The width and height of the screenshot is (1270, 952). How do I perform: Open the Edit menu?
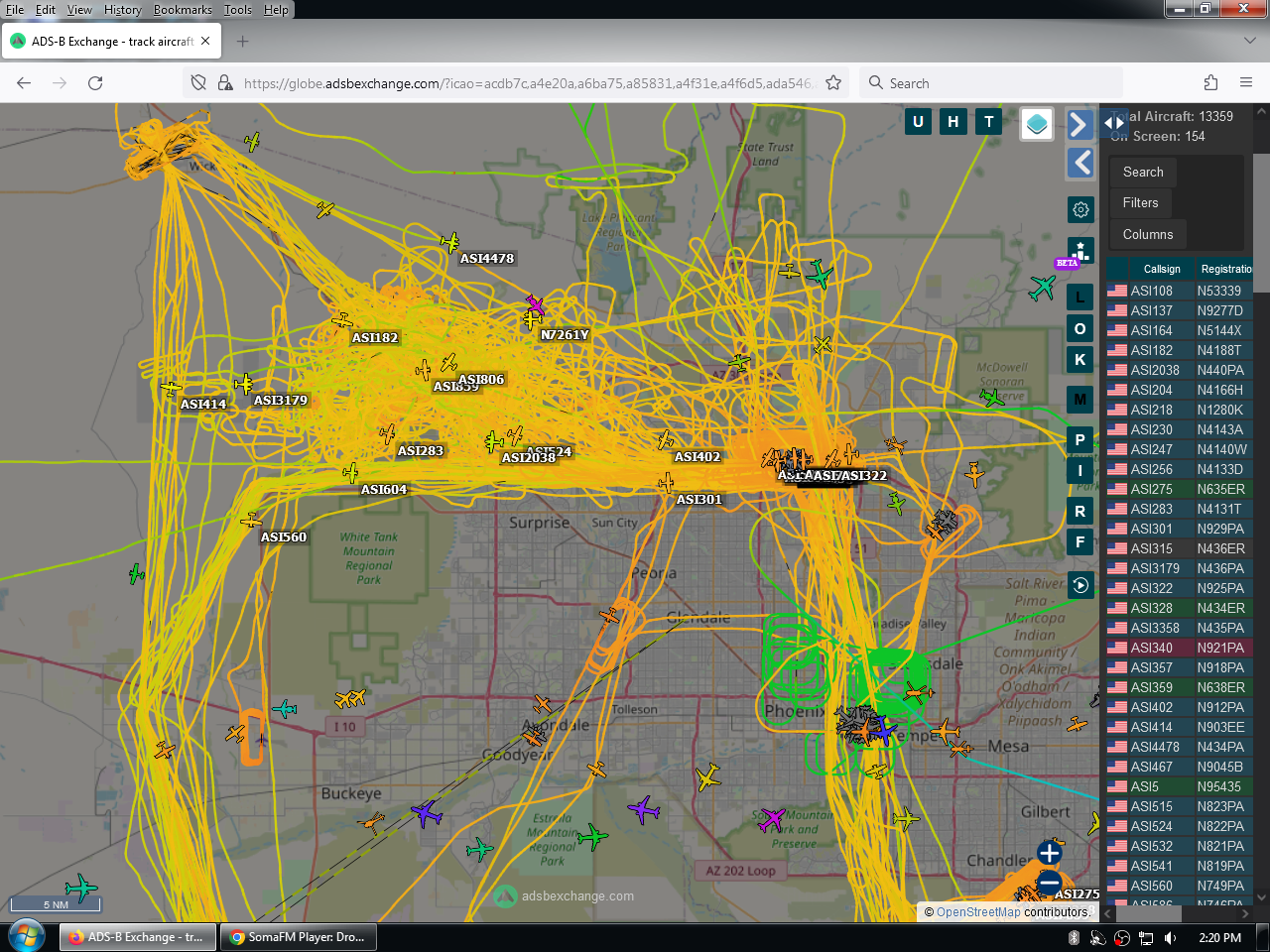(46, 10)
